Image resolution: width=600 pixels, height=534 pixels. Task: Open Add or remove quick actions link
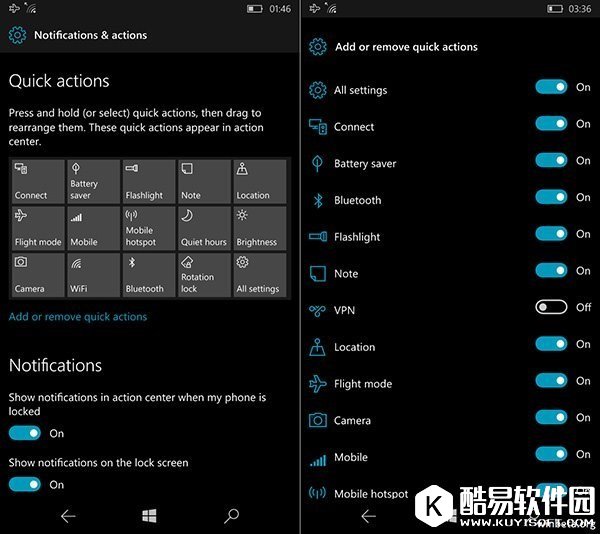coord(78,317)
